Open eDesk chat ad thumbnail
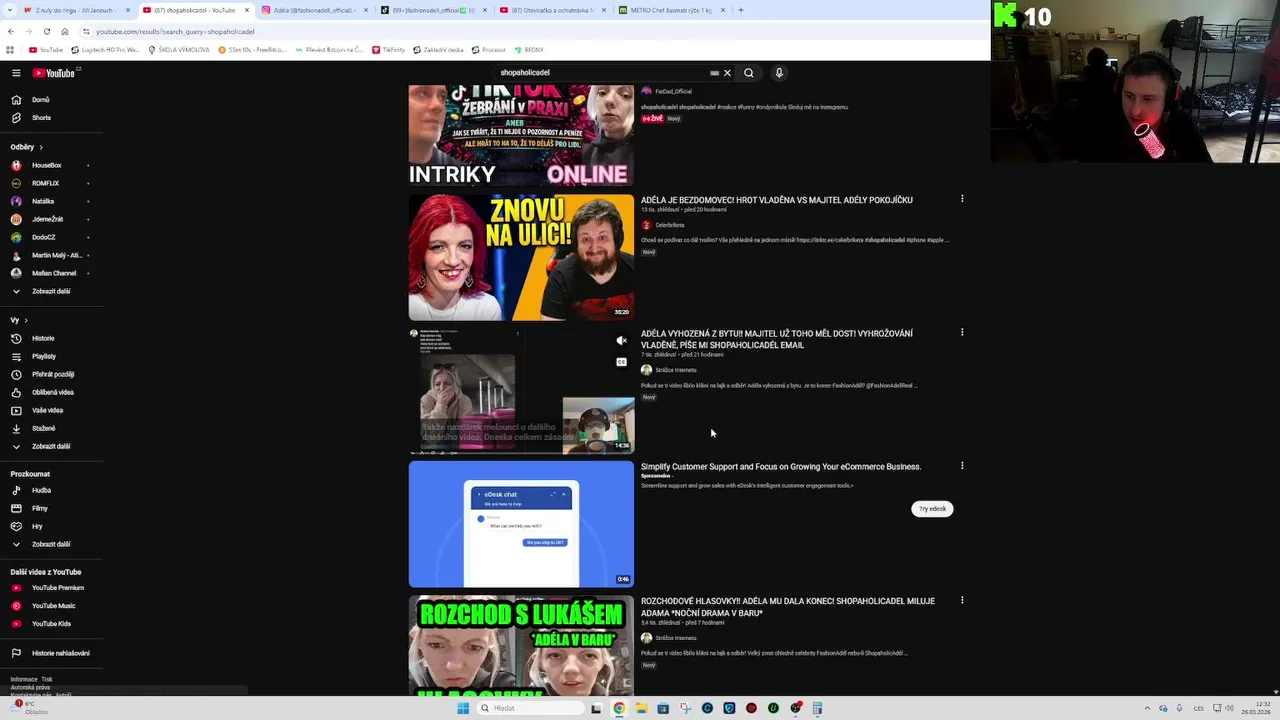This screenshot has height=720, width=1280. [x=521, y=524]
